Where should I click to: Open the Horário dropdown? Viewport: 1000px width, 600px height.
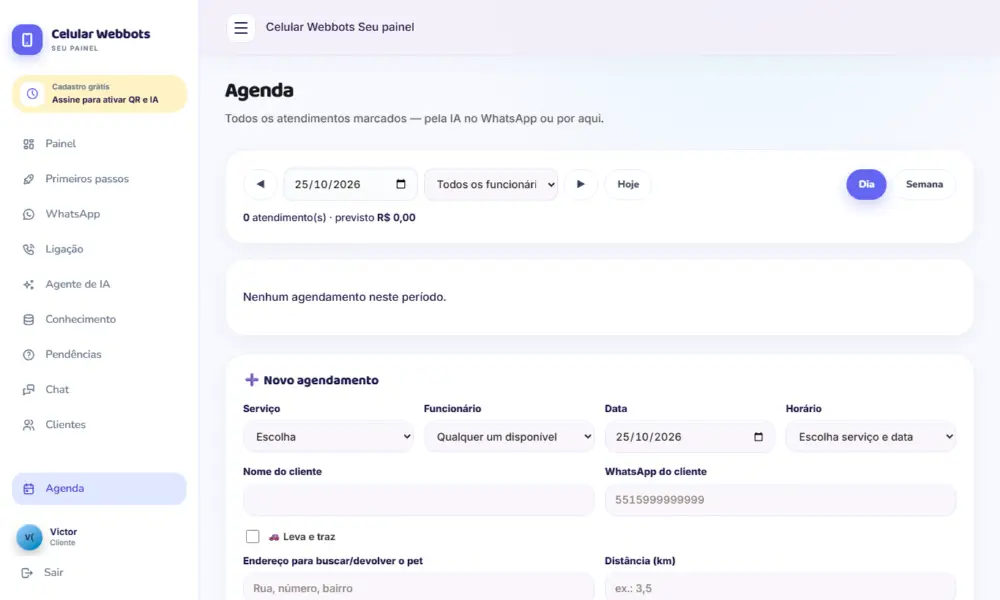pyautogui.click(x=871, y=437)
